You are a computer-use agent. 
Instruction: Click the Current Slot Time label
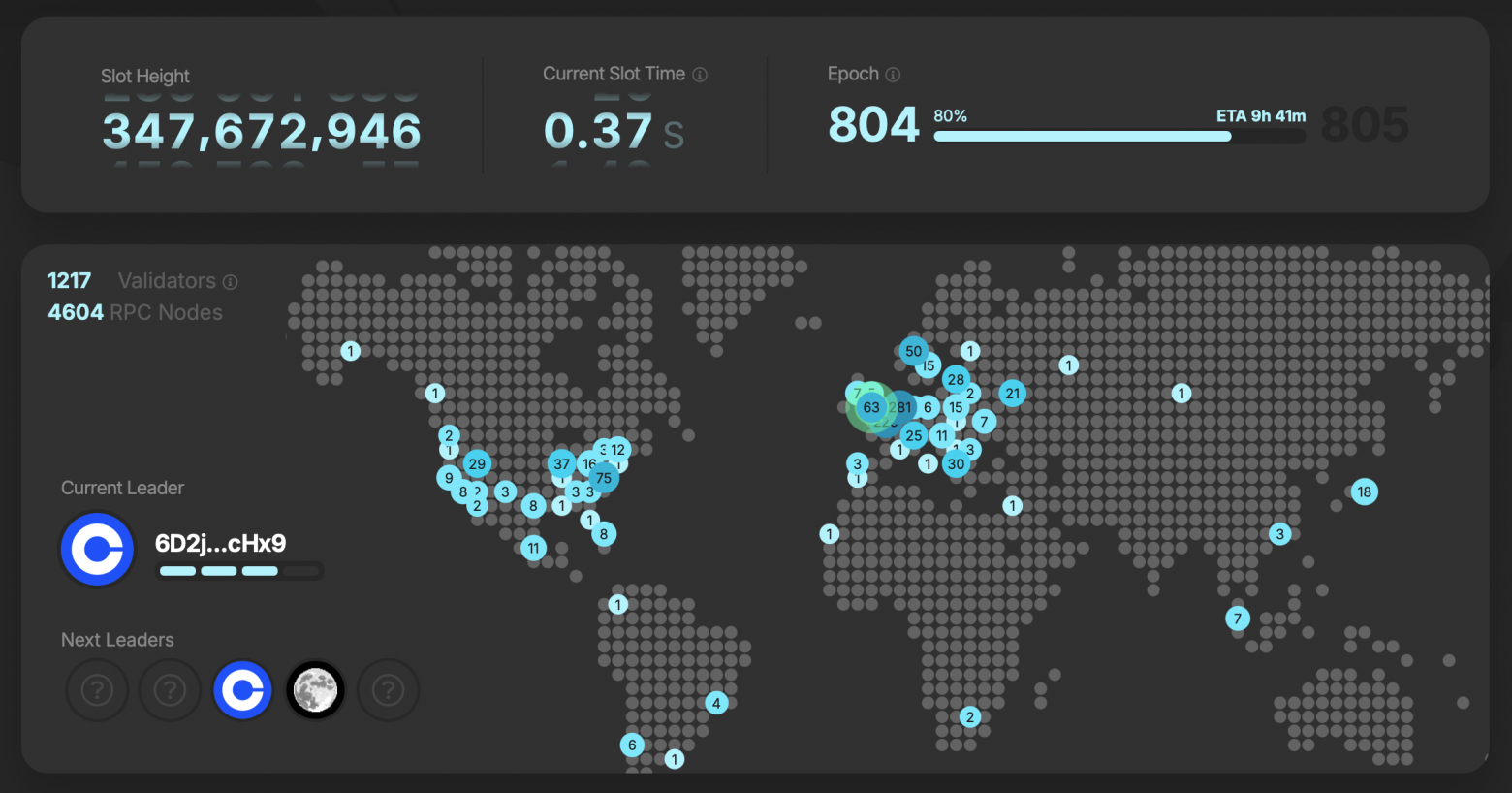[x=614, y=74]
